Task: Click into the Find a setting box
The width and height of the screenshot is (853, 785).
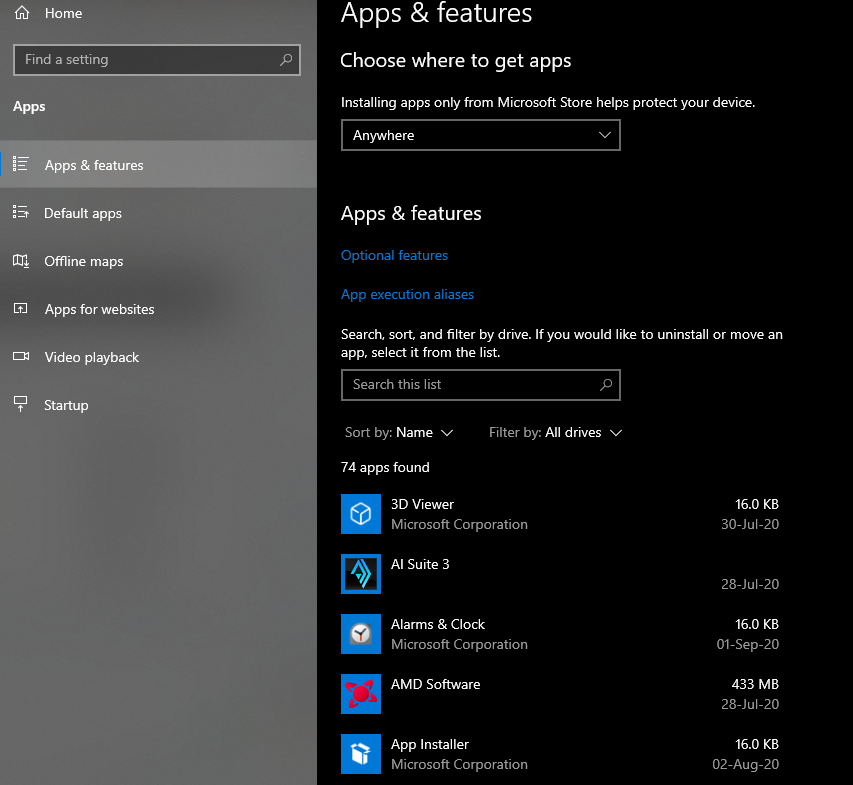Action: tap(145, 60)
